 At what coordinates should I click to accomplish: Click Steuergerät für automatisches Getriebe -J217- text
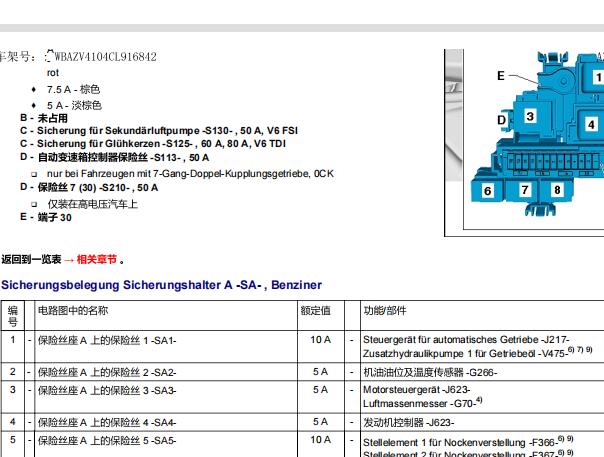466,340
